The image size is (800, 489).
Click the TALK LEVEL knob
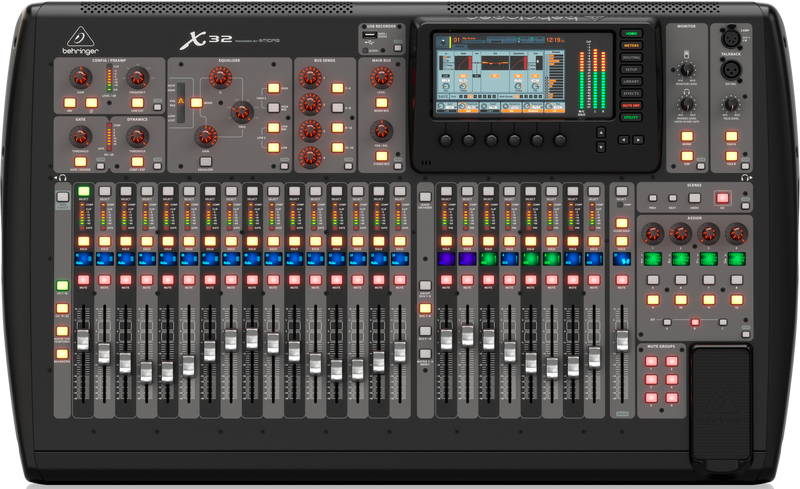point(731,104)
